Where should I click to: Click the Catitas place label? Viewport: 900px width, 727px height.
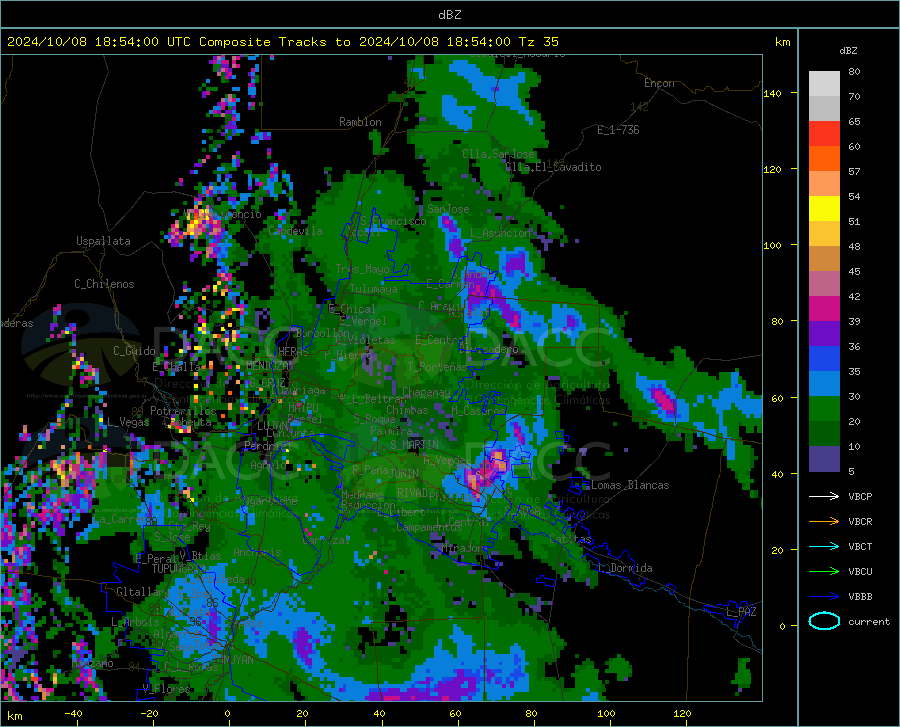[x=570, y=539]
